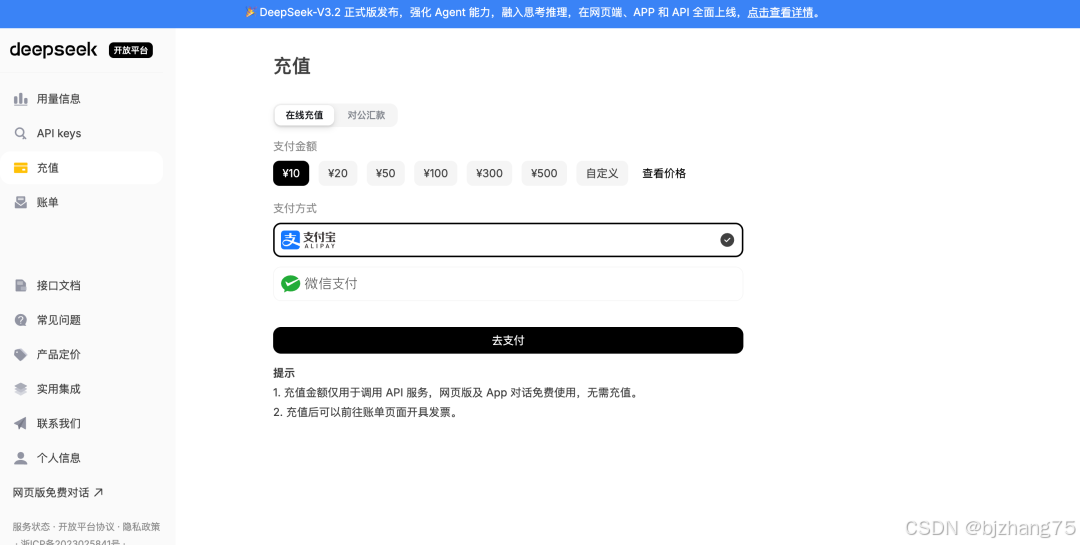Image resolution: width=1080 pixels, height=545 pixels.
Task: Select ¥500 payment amount
Action: coord(544,173)
